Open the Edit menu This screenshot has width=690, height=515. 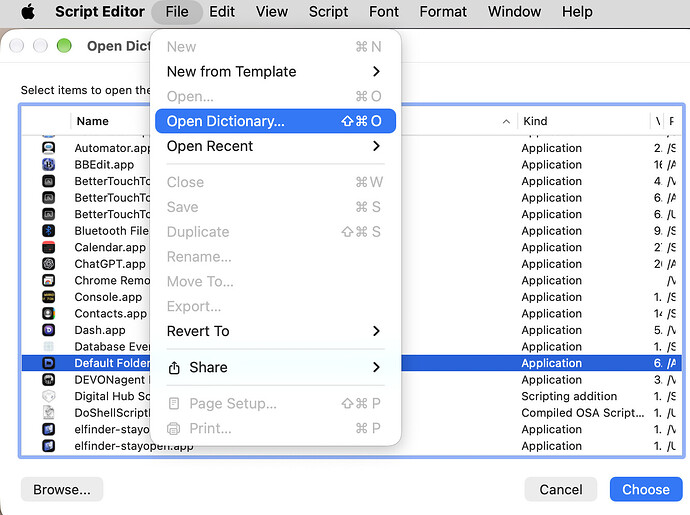click(222, 11)
